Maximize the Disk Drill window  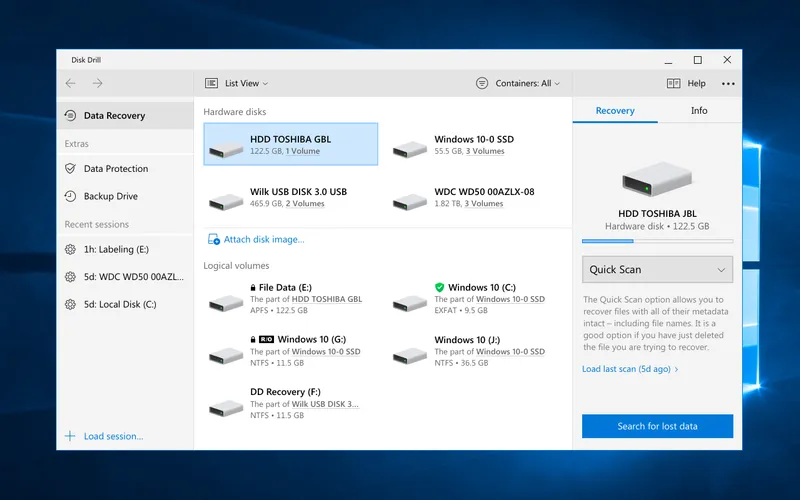pos(697,60)
